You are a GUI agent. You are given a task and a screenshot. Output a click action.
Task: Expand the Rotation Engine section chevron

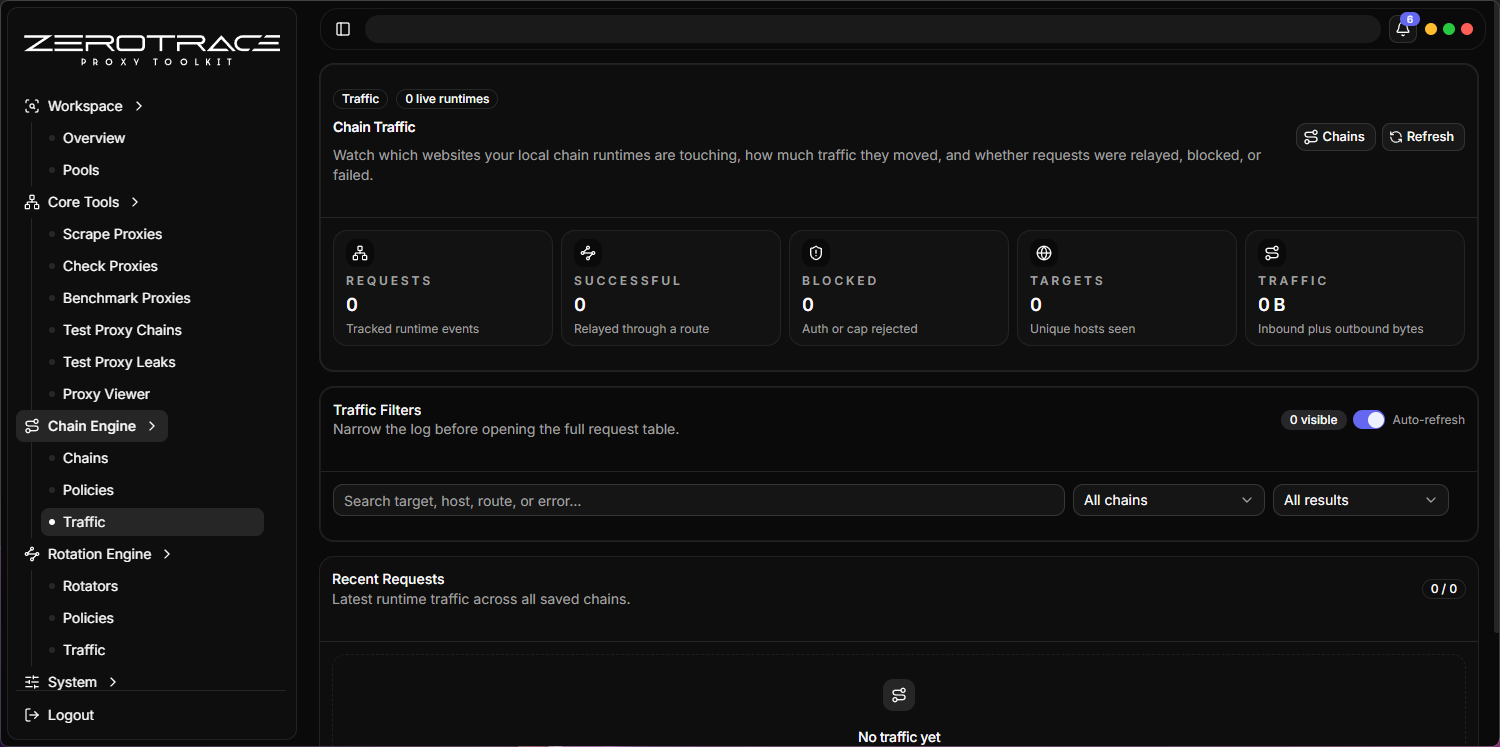click(167, 554)
